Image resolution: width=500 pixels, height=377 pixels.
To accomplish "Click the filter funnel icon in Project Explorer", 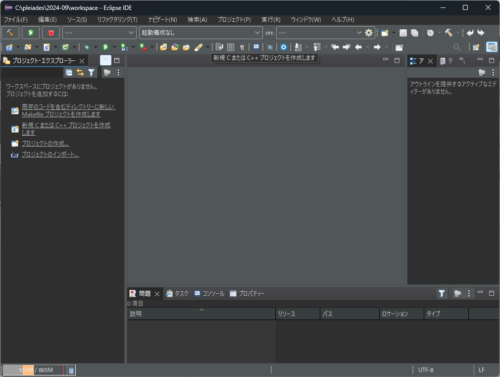I will 91,72.
